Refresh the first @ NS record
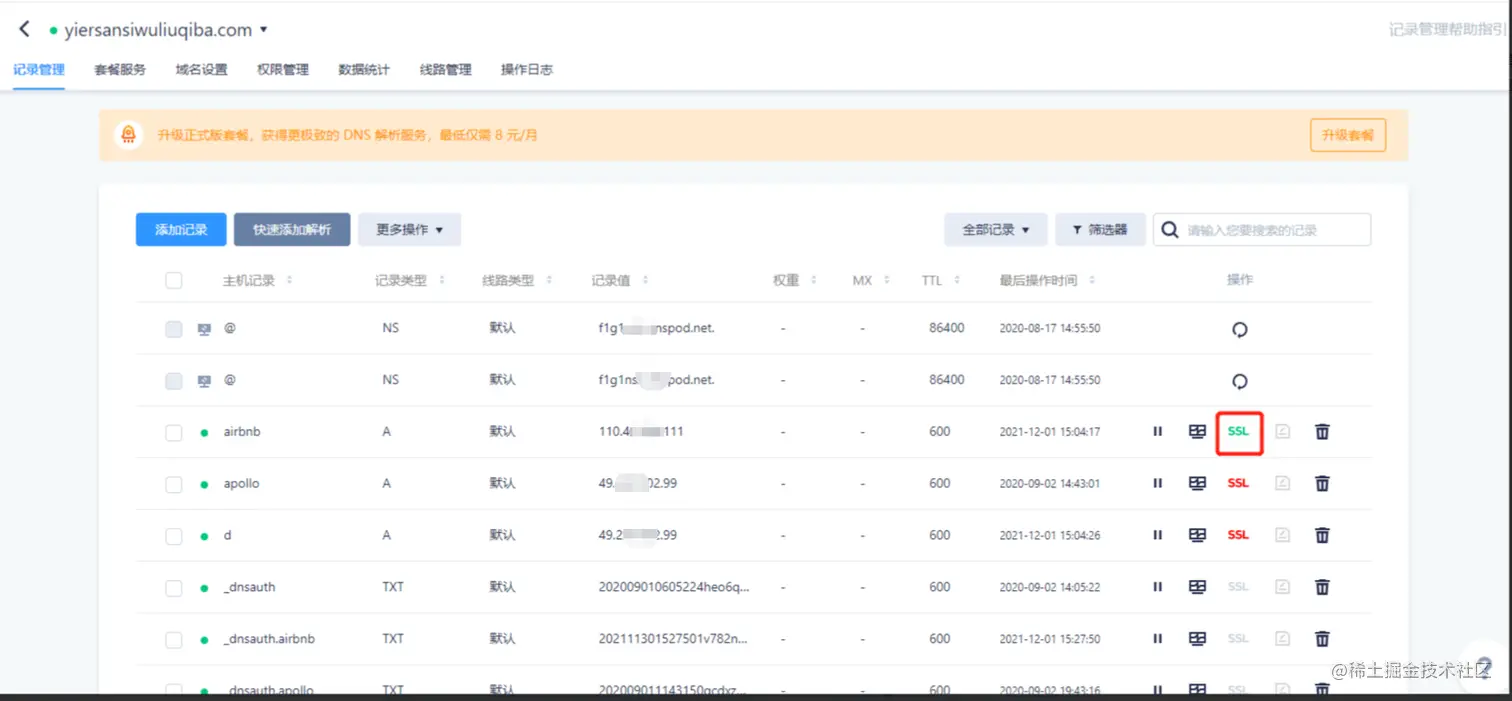 pos(1240,329)
